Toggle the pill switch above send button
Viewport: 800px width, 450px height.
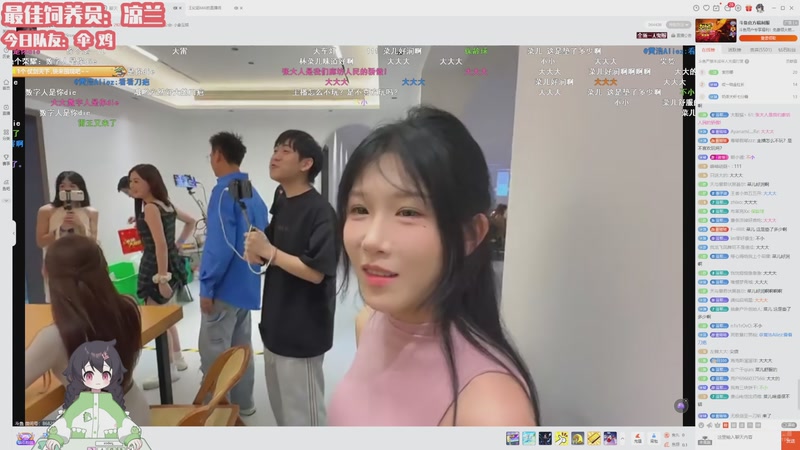click(789, 425)
